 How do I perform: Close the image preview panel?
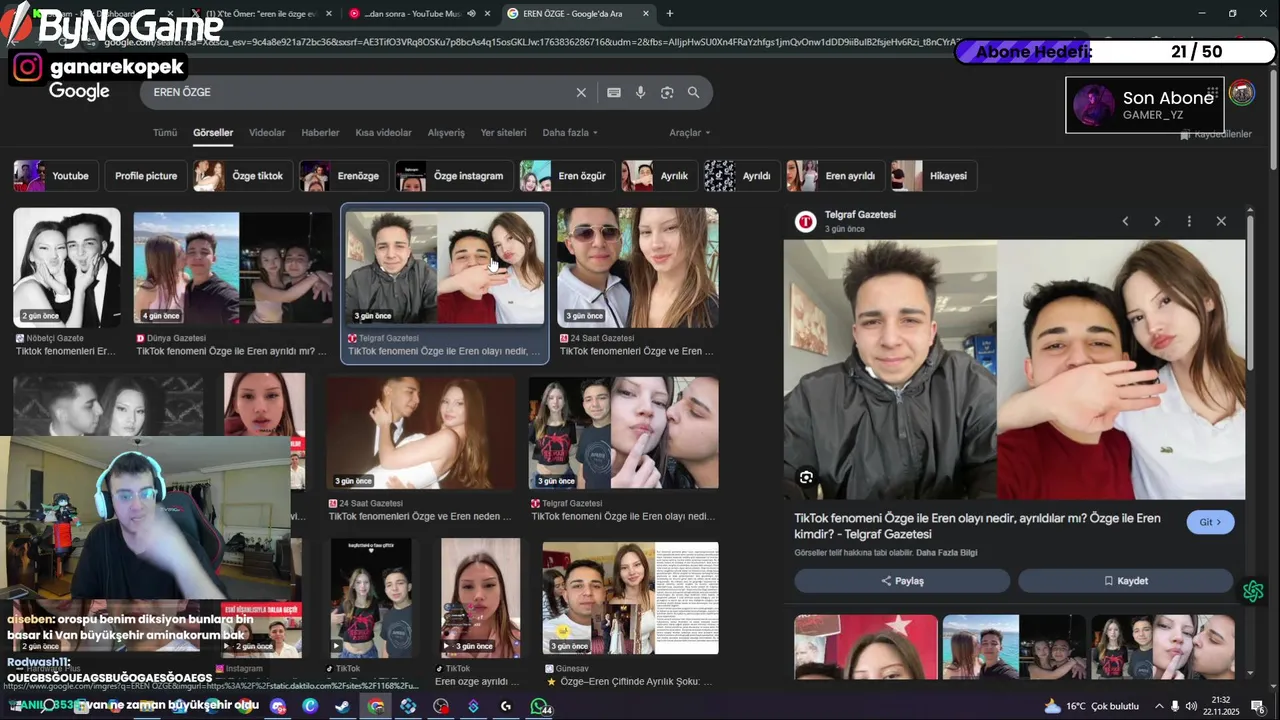1221,221
